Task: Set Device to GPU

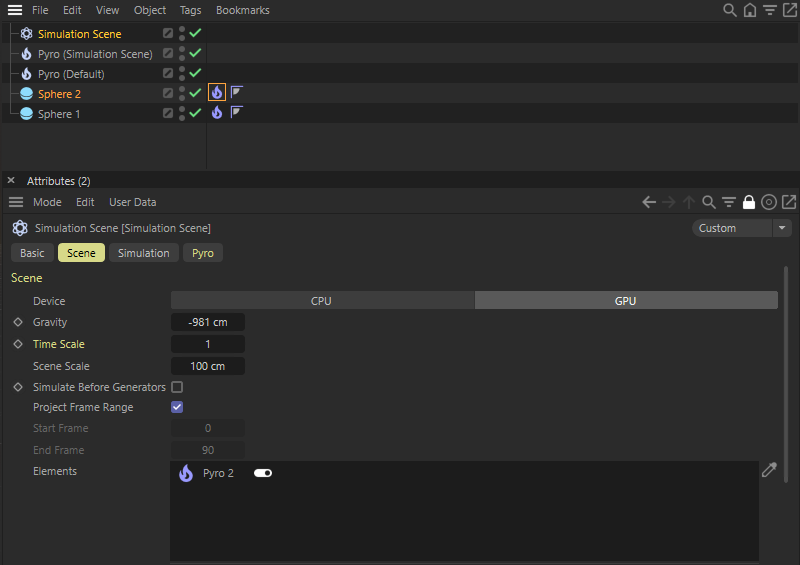Action: pos(626,301)
